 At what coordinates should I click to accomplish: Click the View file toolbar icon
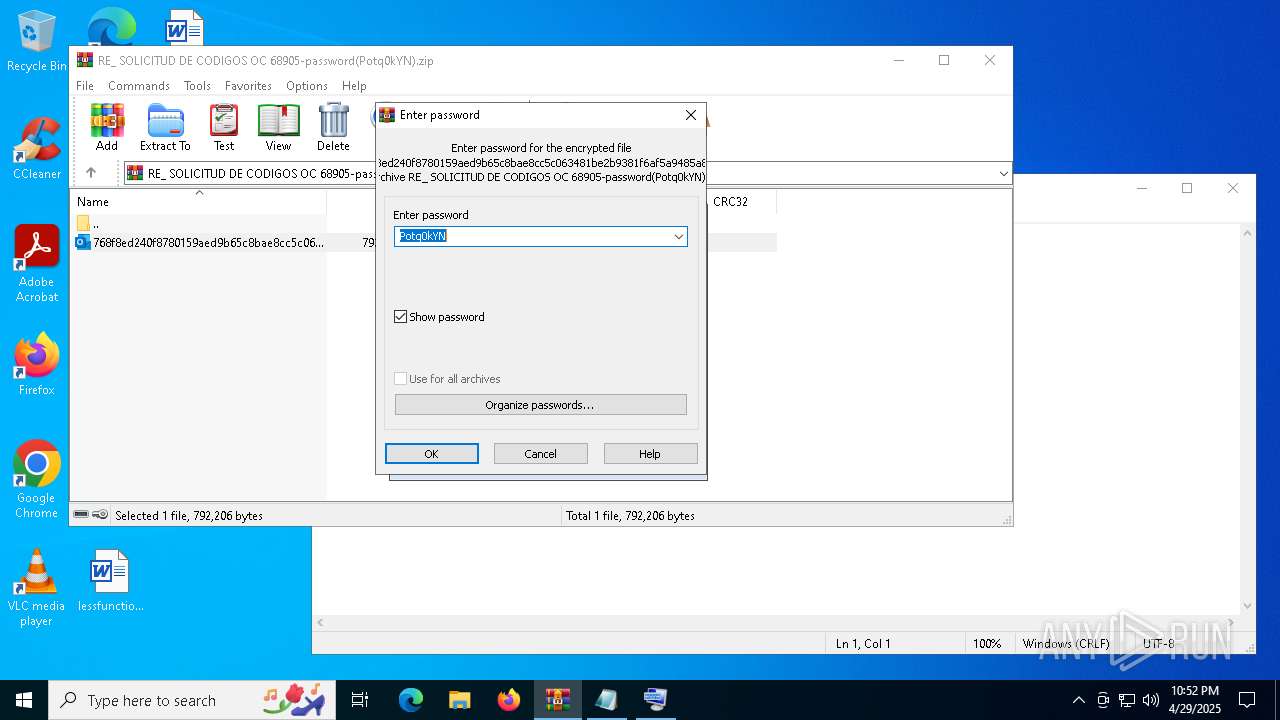(x=278, y=127)
